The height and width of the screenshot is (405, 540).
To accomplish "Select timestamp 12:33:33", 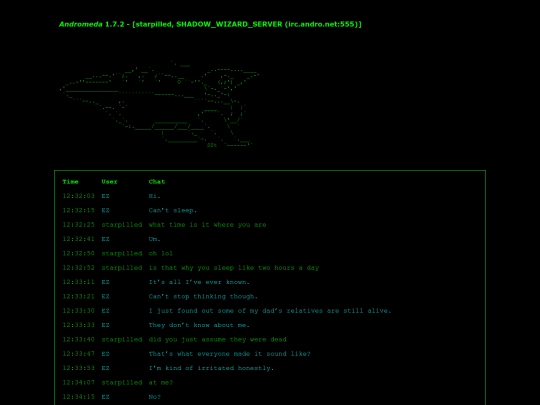I will tap(78, 325).
